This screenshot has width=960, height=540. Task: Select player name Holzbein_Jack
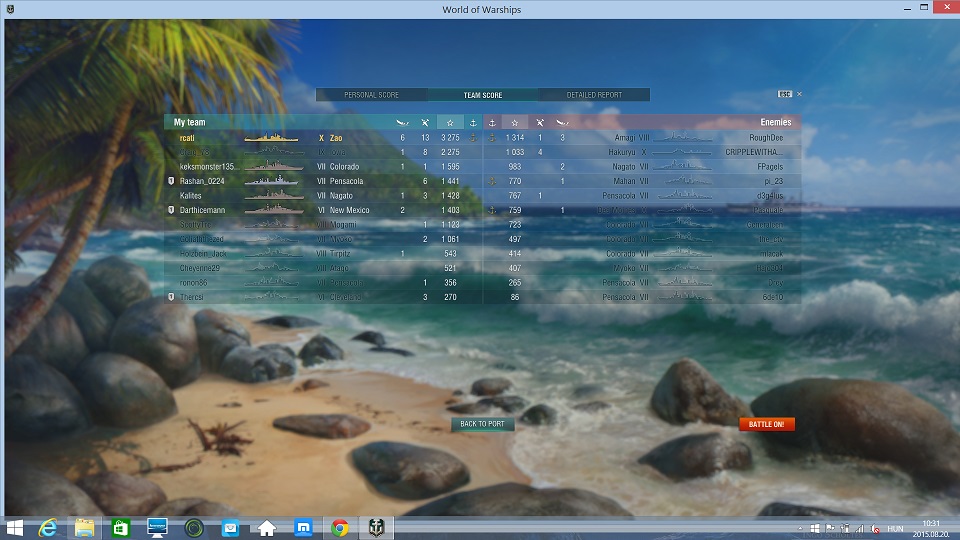coord(203,253)
